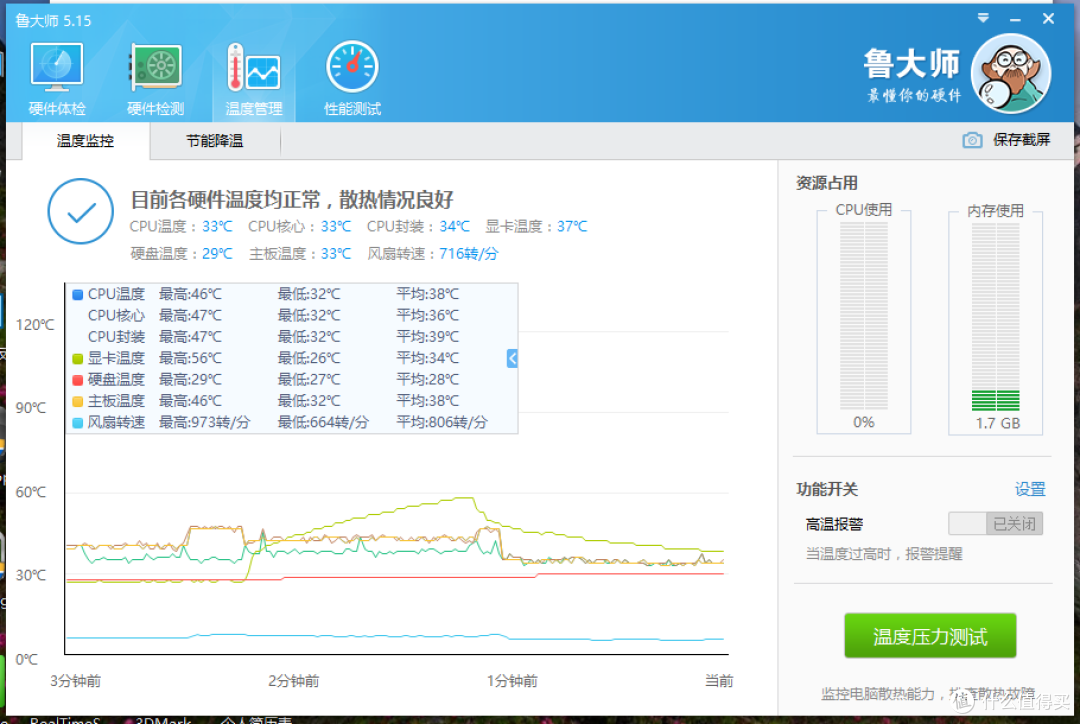Viewport: 1080px width, 724px height.
Task: Click 最高:56℃ in the 显卡温度 row
Action: [x=191, y=358]
